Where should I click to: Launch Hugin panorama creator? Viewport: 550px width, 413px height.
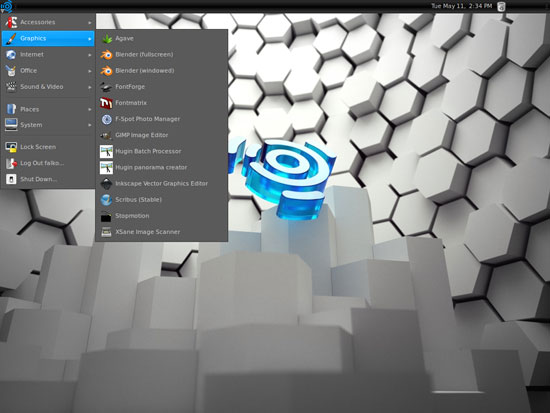point(162,167)
